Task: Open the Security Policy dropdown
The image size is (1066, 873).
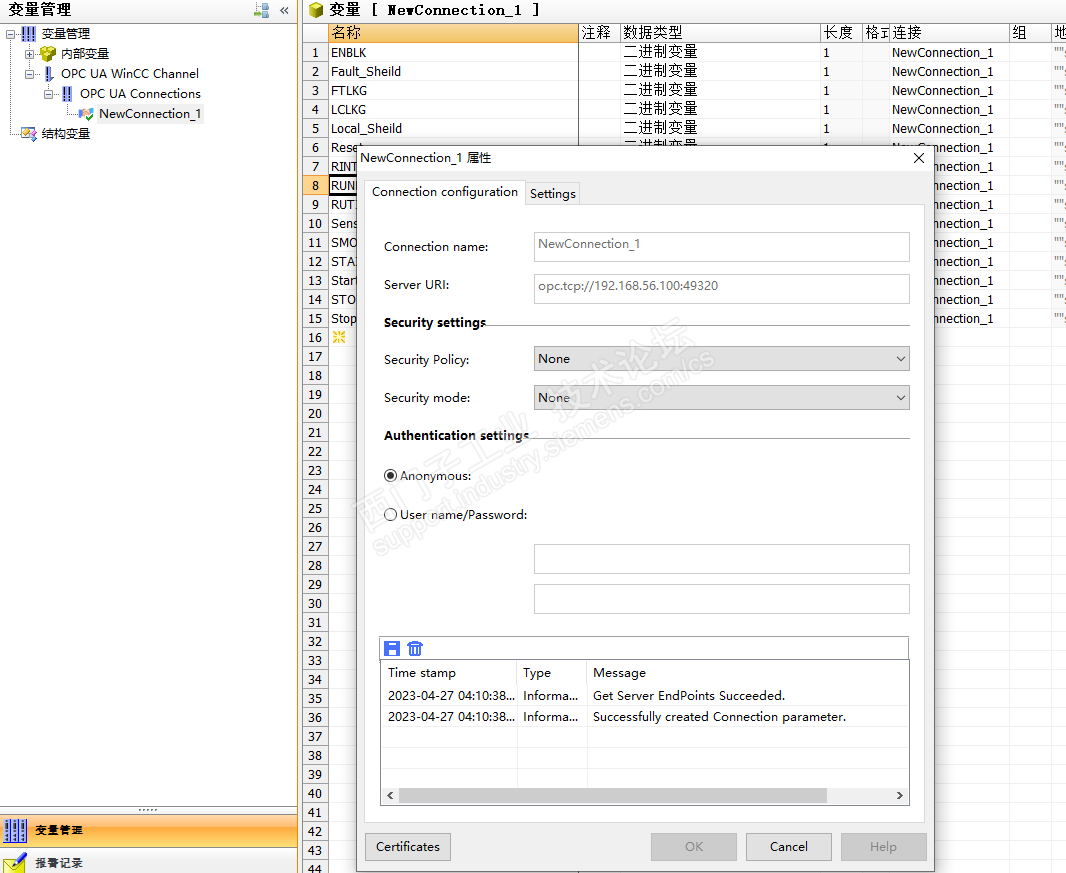Action: tap(721, 358)
